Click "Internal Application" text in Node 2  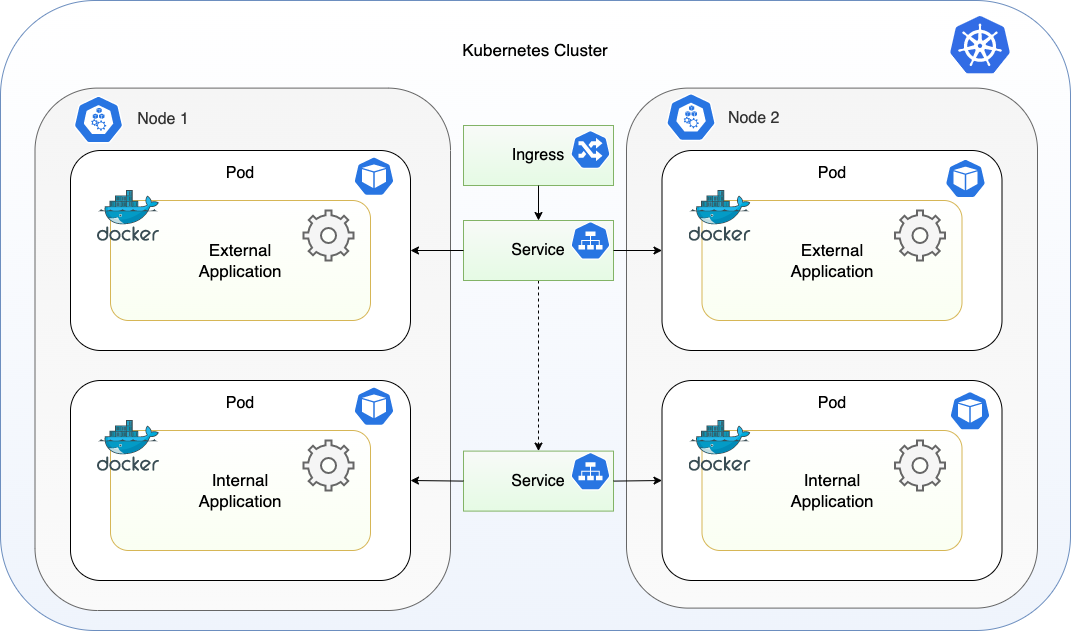tap(832, 491)
